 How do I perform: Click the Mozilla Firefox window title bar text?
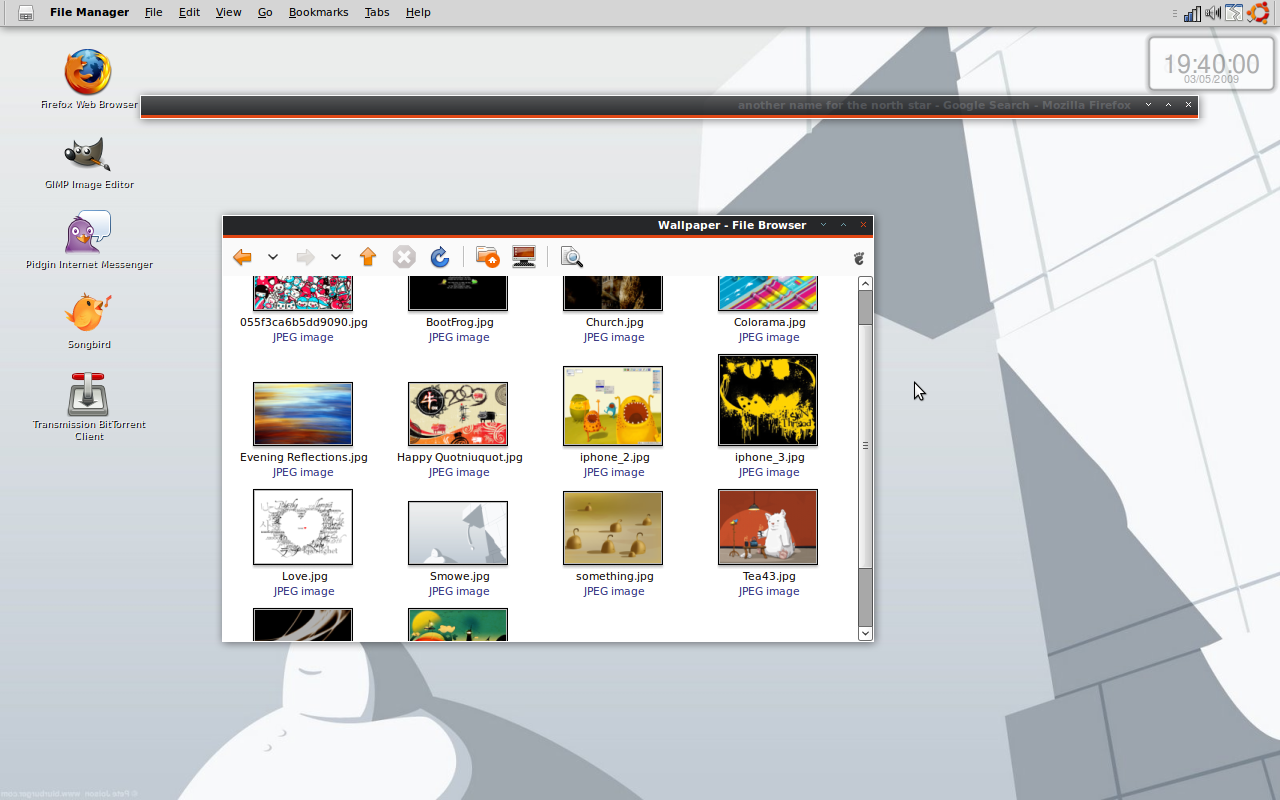pos(934,105)
